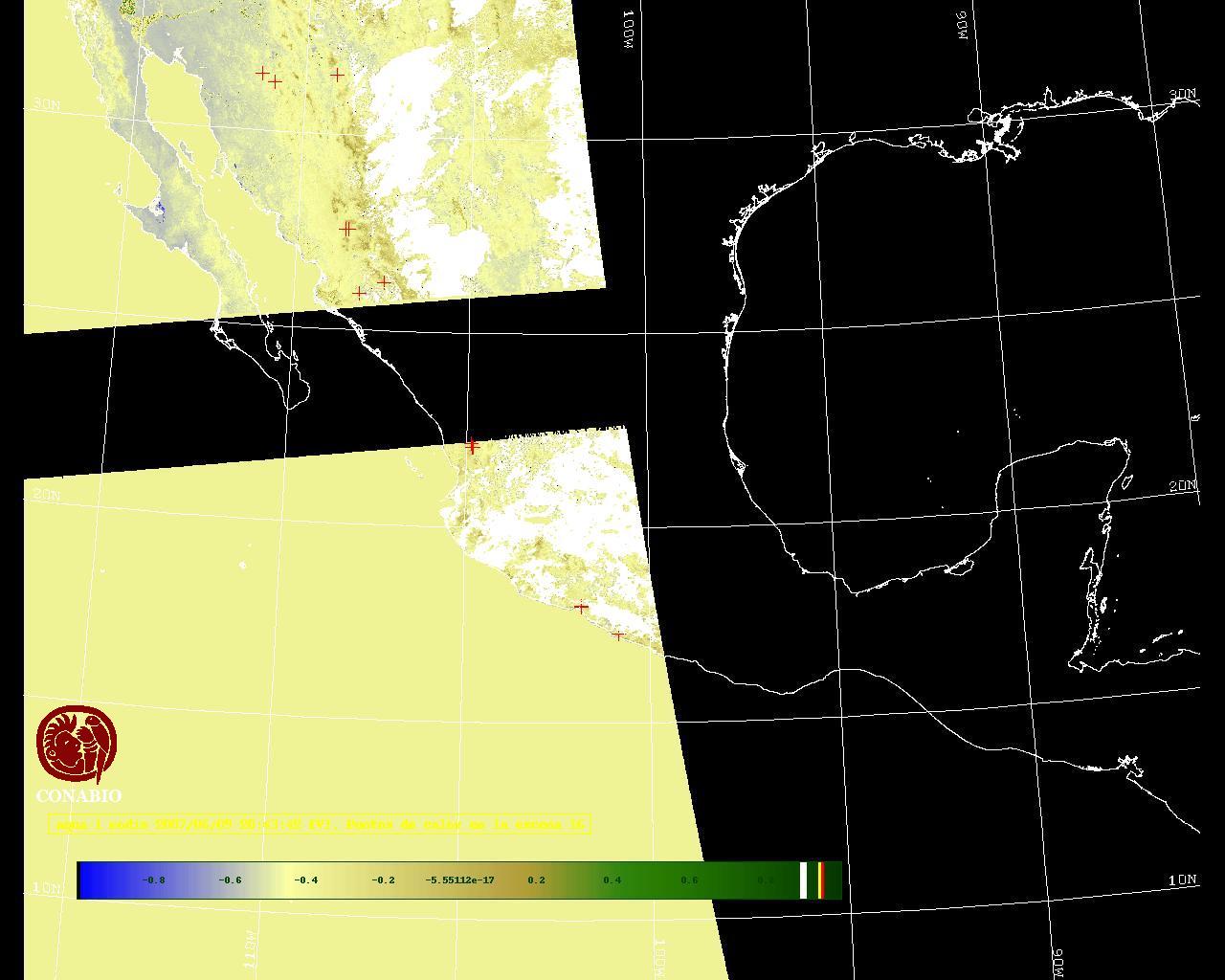
Task: Click the 20N latitude label at the left edge
Action: [x=46, y=495]
